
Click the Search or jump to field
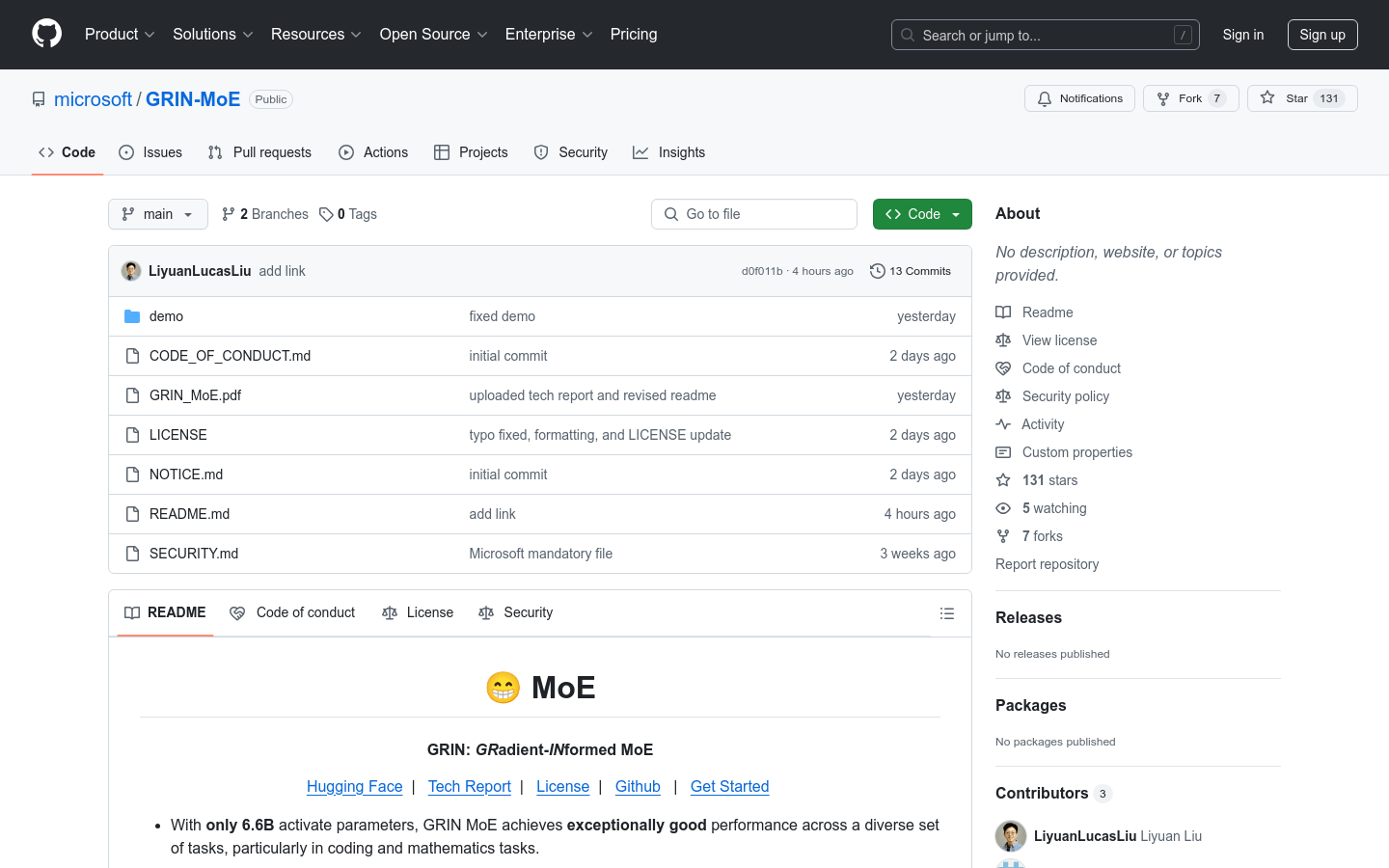pyautogui.click(x=1046, y=35)
